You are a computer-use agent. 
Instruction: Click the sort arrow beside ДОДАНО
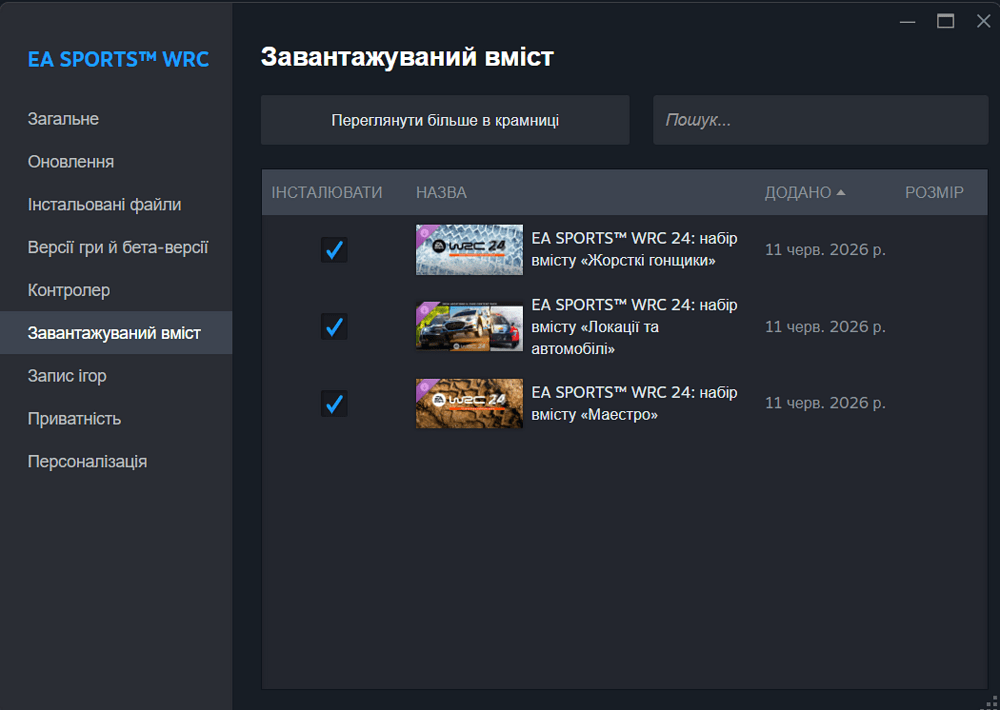pos(841,192)
